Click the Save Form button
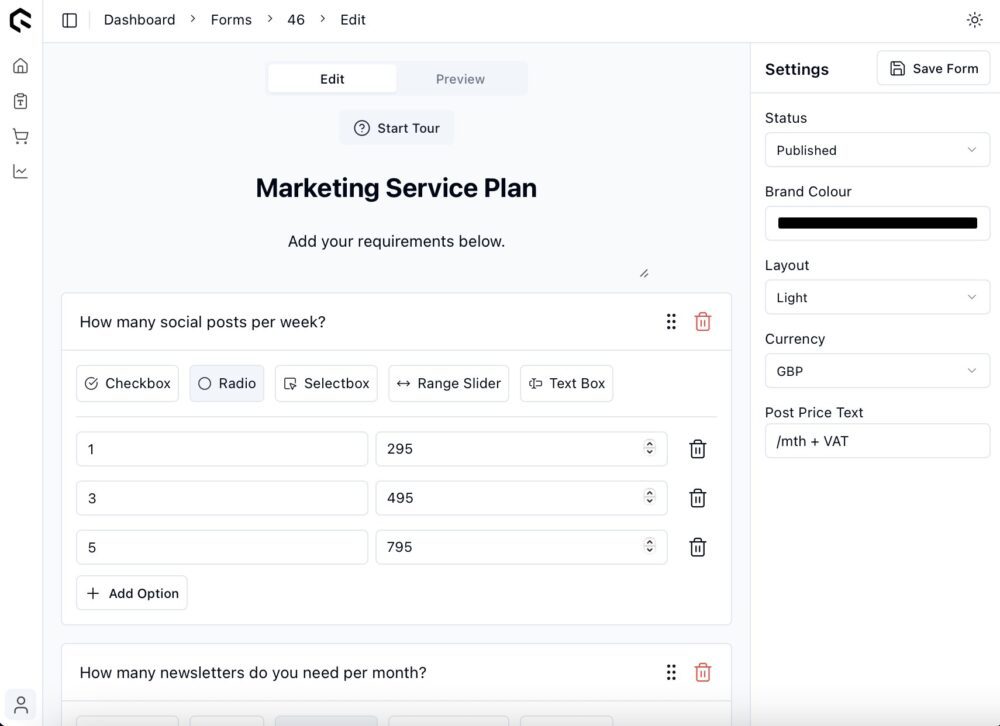The height and width of the screenshot is (726, 1000). [x=934, y=68]
